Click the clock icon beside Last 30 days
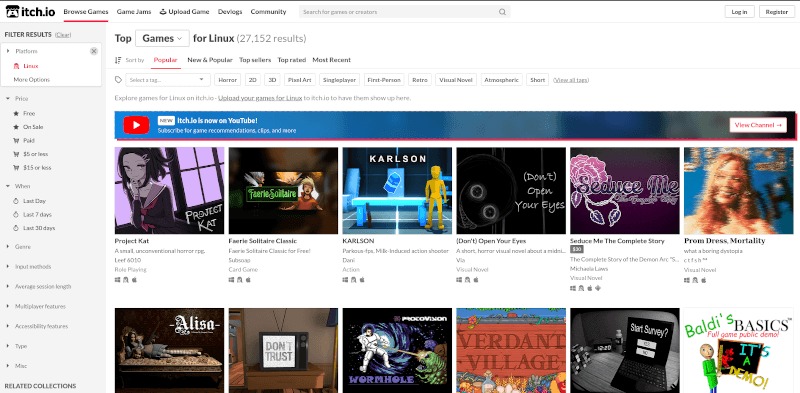The image size is (800, 393). pos(16,228)
